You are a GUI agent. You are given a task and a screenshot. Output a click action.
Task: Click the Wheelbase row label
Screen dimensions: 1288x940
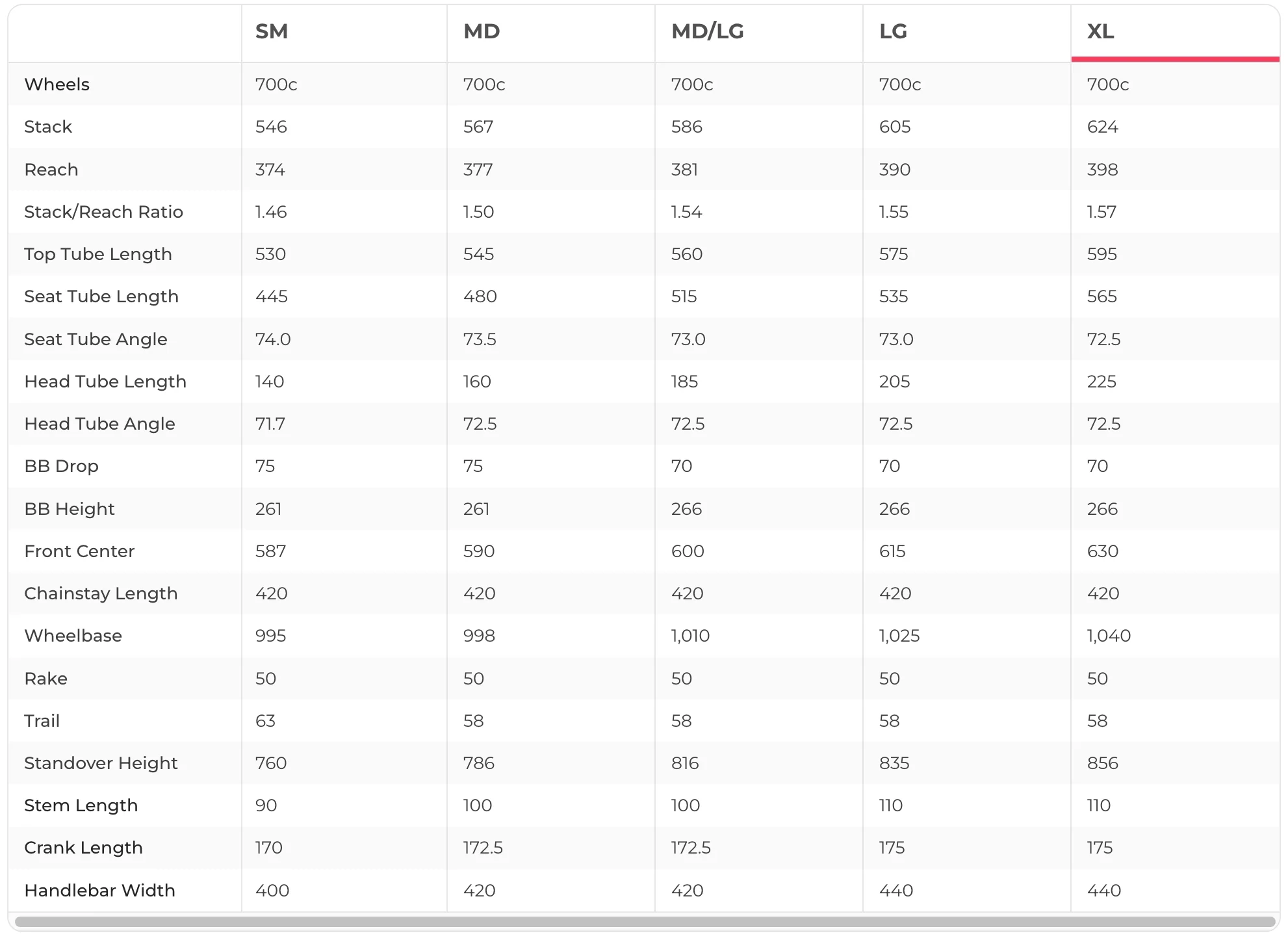pyautogui.click(x=73, y=636)
